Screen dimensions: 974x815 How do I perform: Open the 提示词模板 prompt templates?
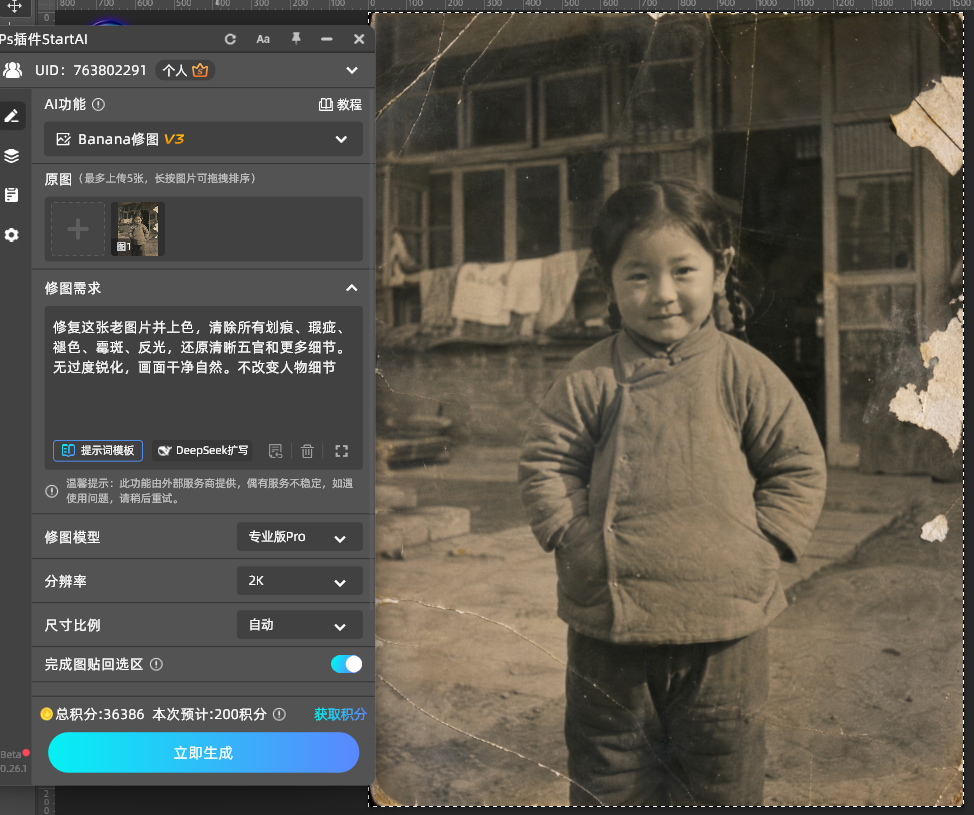pos(98,450)
